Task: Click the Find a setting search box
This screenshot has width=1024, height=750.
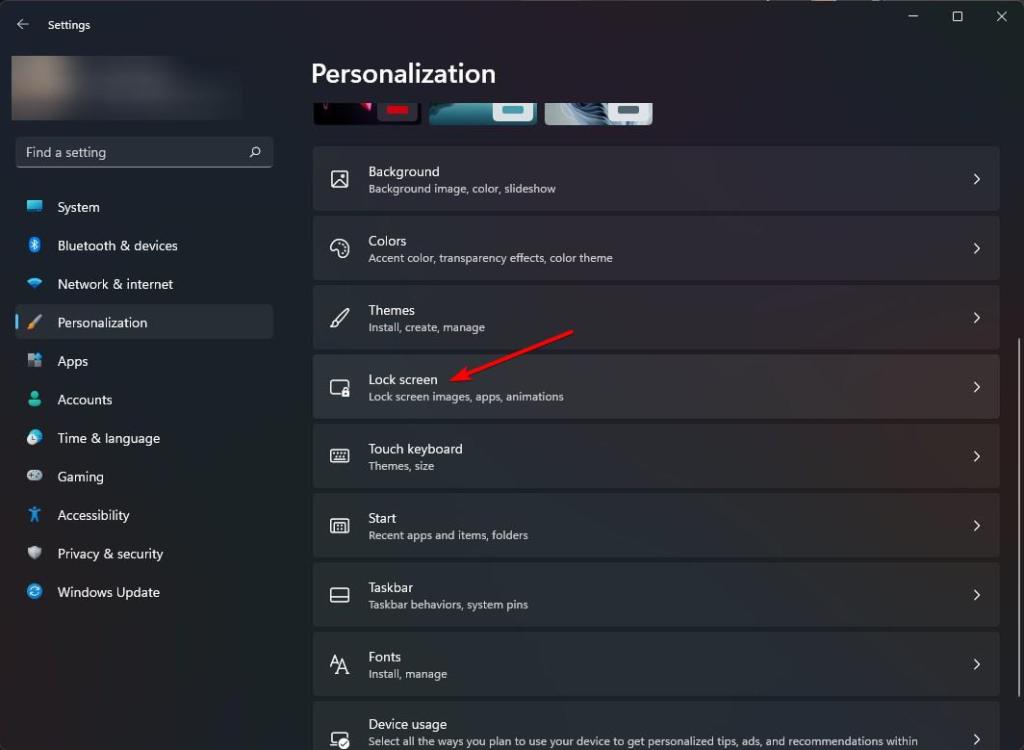Action: coord(144,152)
